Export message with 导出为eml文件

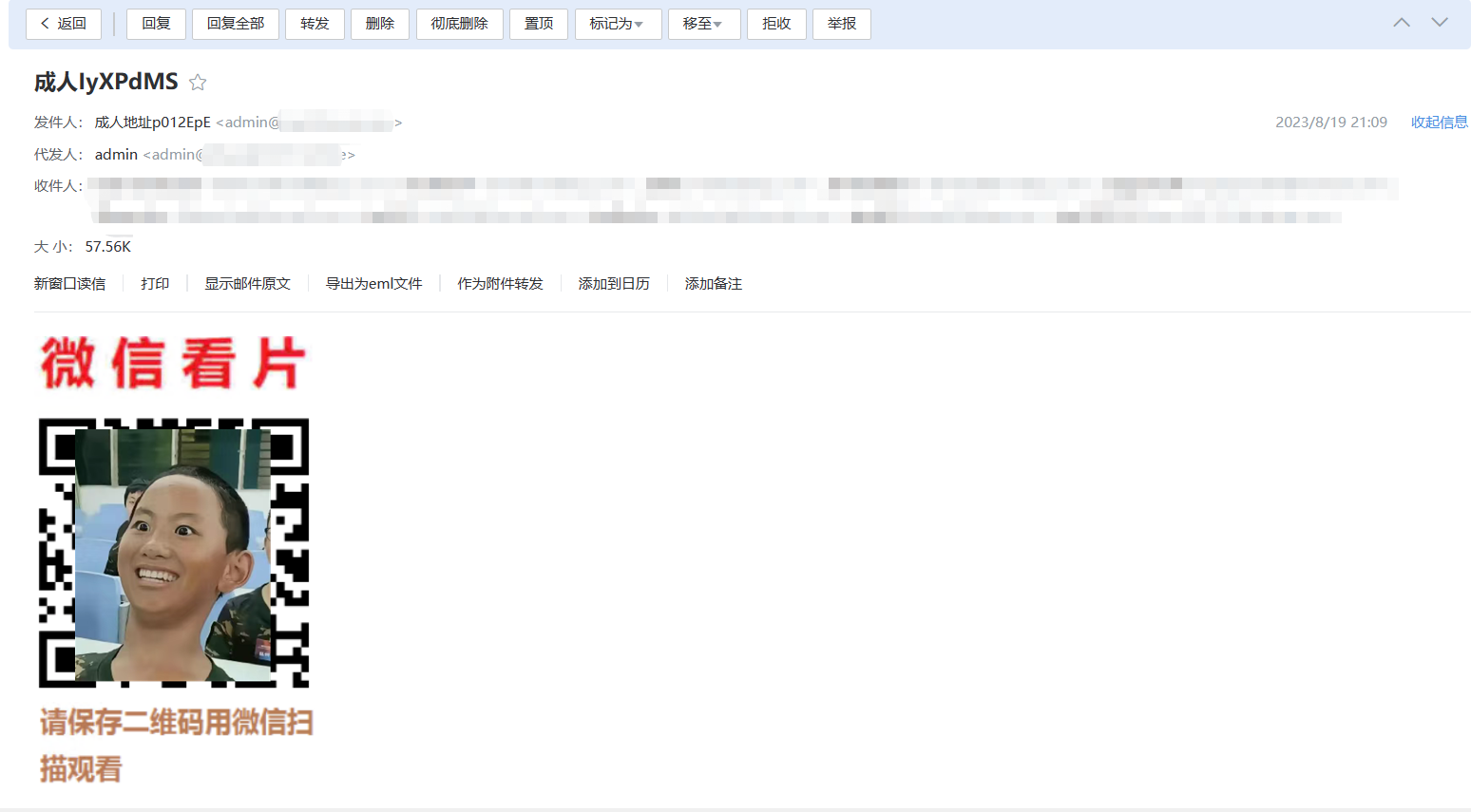(x=373, y=284)
